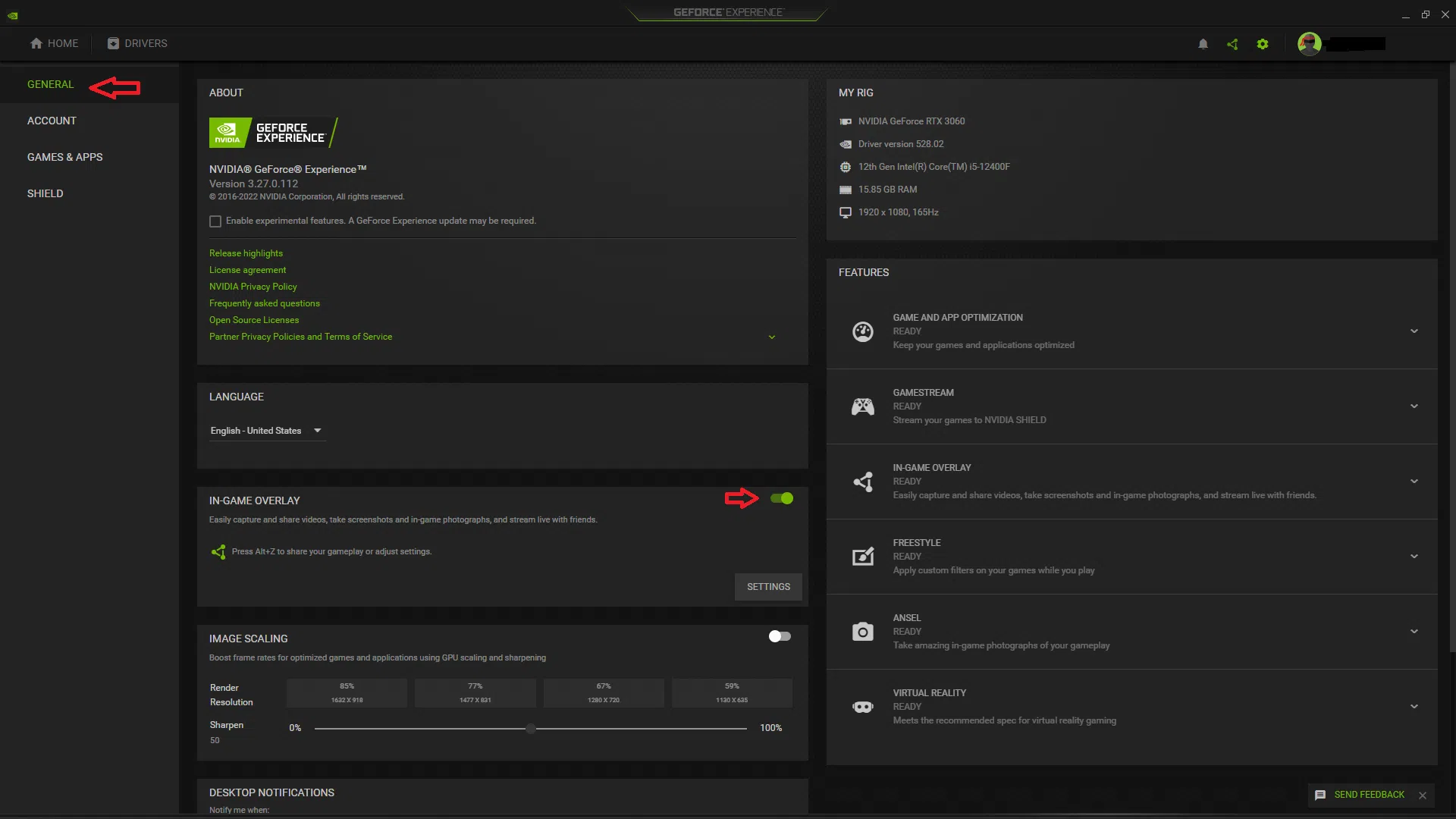Image resolution: width=1456 pixels, height=819 pixels.
Task: Open the Games & Apps section
Action: 65,157
